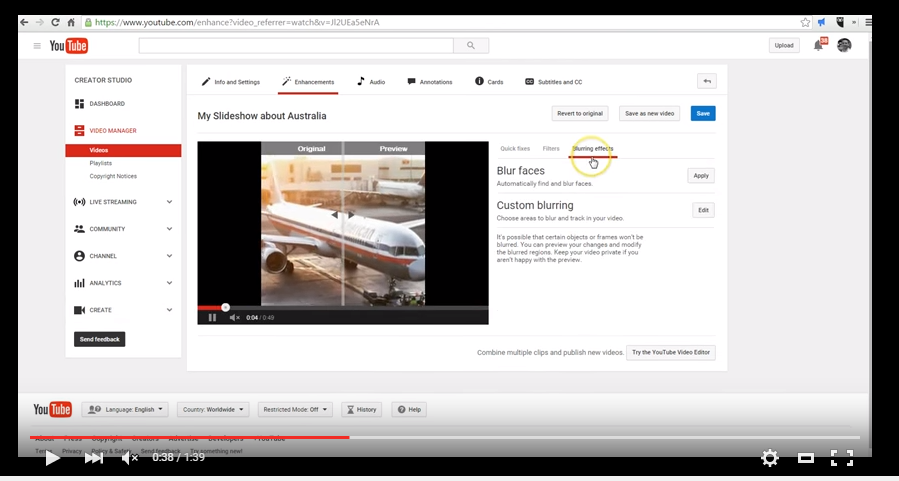This screenshot has height=481, width=899.
Task: Click the dark extension icon beside the megaphone
Action: 840,22
